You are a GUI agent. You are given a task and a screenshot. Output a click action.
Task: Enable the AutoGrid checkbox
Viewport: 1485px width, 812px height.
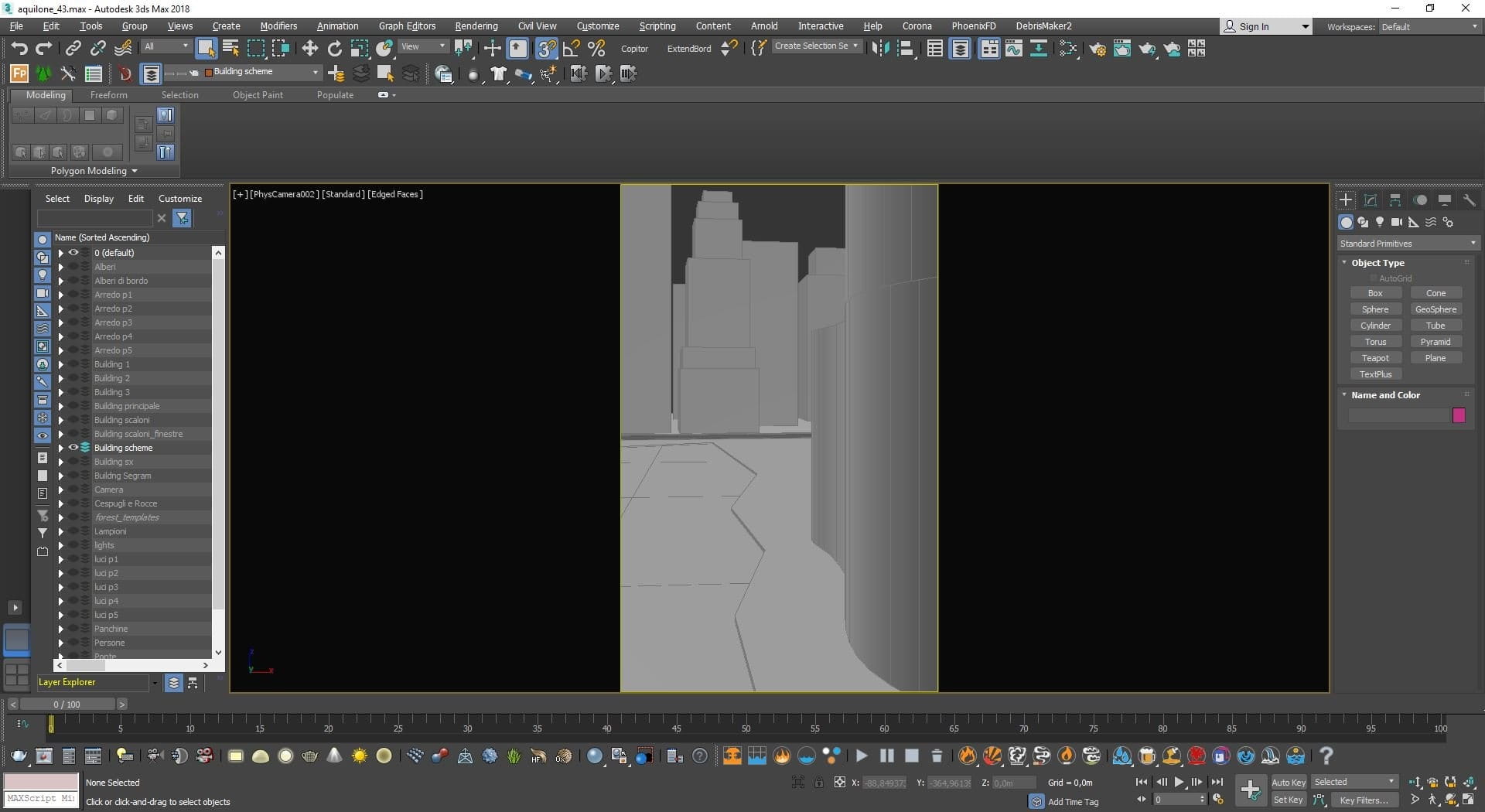pos(1374,278)
